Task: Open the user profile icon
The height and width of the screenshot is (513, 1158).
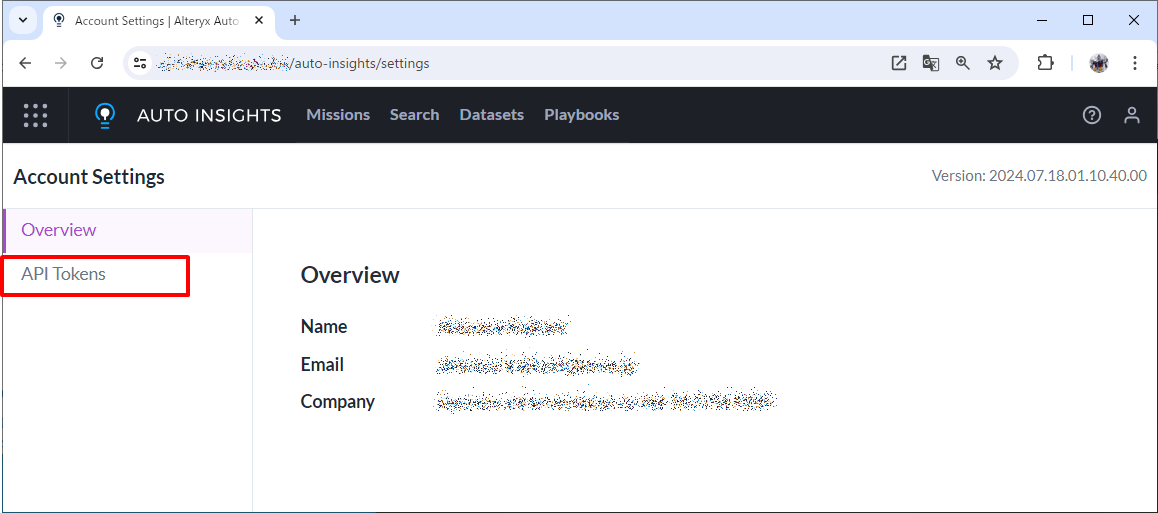Action: point(1132,115)
